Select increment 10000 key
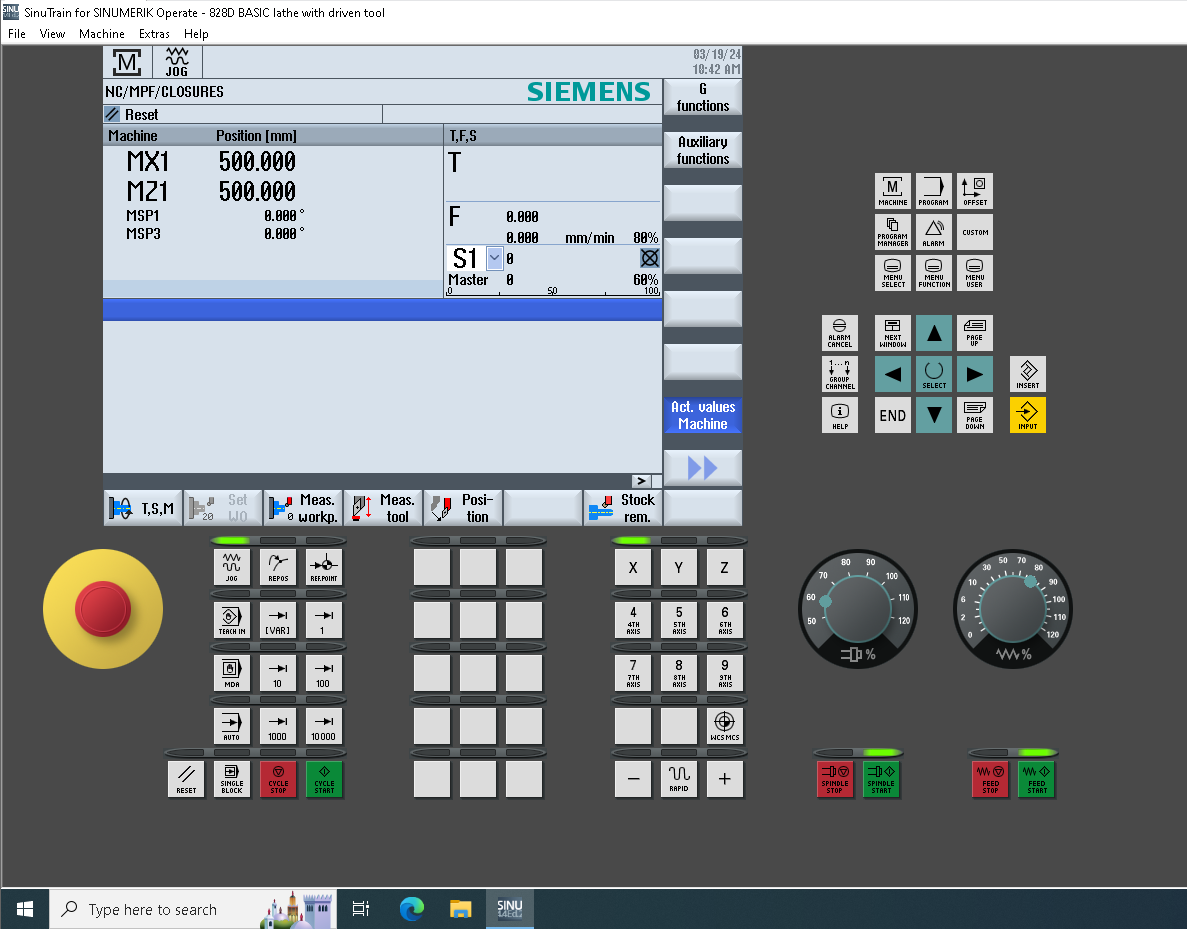Screen dimensions: 1187x929 [324, 725]
